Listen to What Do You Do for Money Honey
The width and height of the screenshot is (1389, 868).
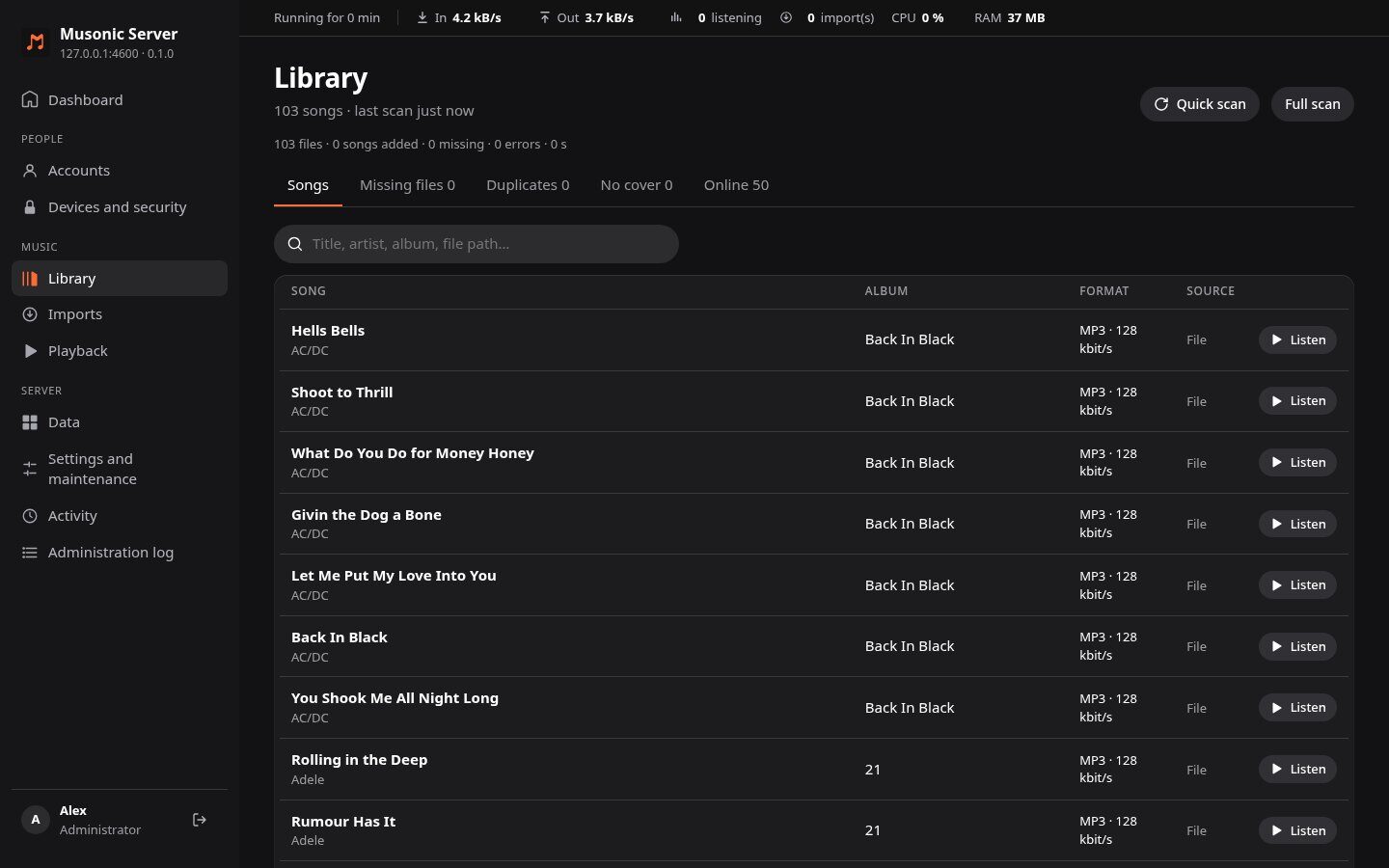pyautogui.click(x=1297, y=463)
